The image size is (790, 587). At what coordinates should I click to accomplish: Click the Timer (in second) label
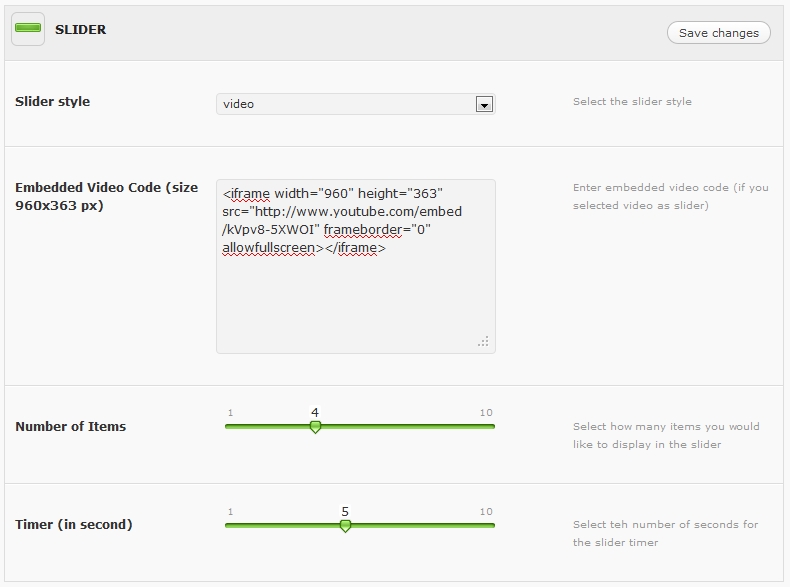73,525
